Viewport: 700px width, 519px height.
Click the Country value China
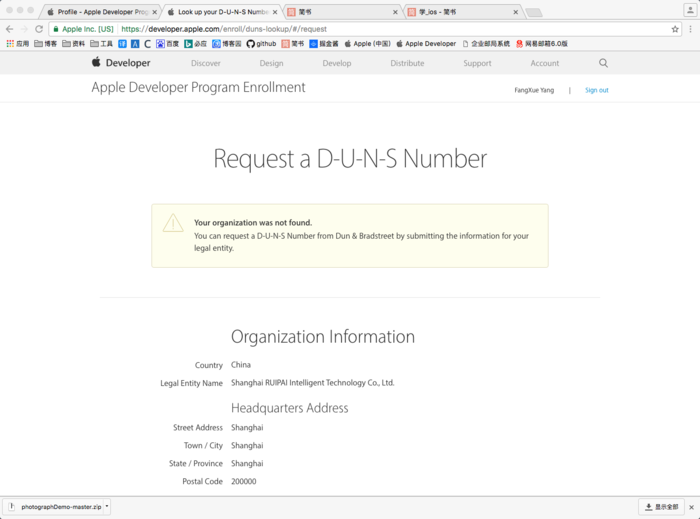241,365
